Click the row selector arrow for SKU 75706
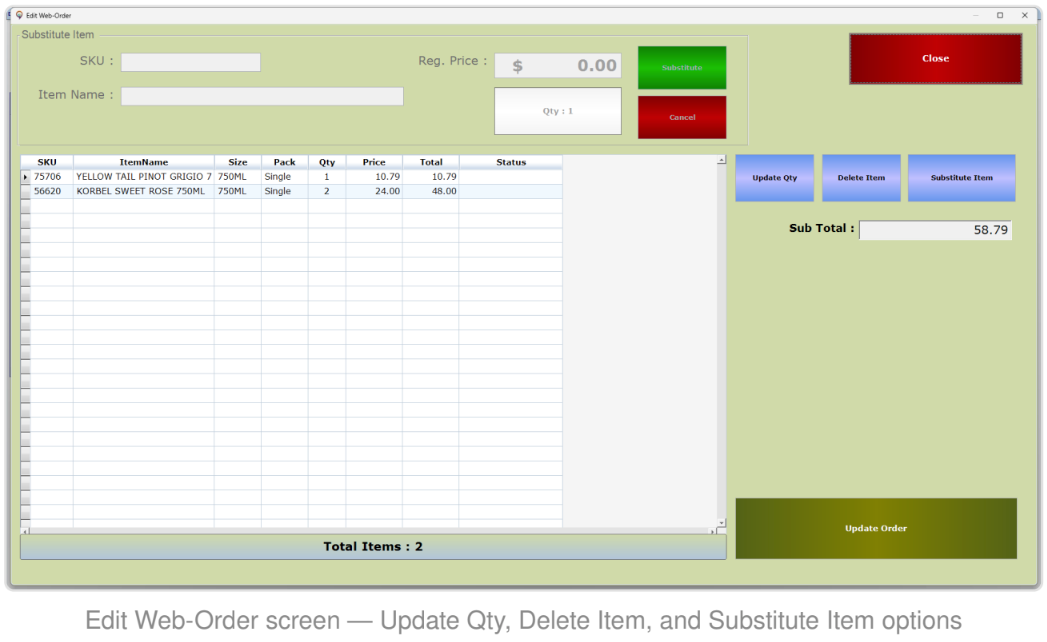The width and height of the screenshot is (1047, 642). click(x=25, y=177)
